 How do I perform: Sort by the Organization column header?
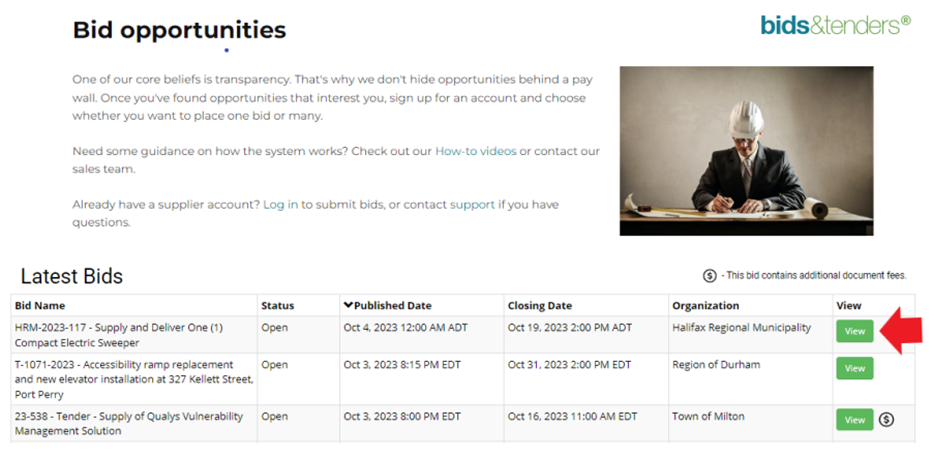[x=706, y=306]
